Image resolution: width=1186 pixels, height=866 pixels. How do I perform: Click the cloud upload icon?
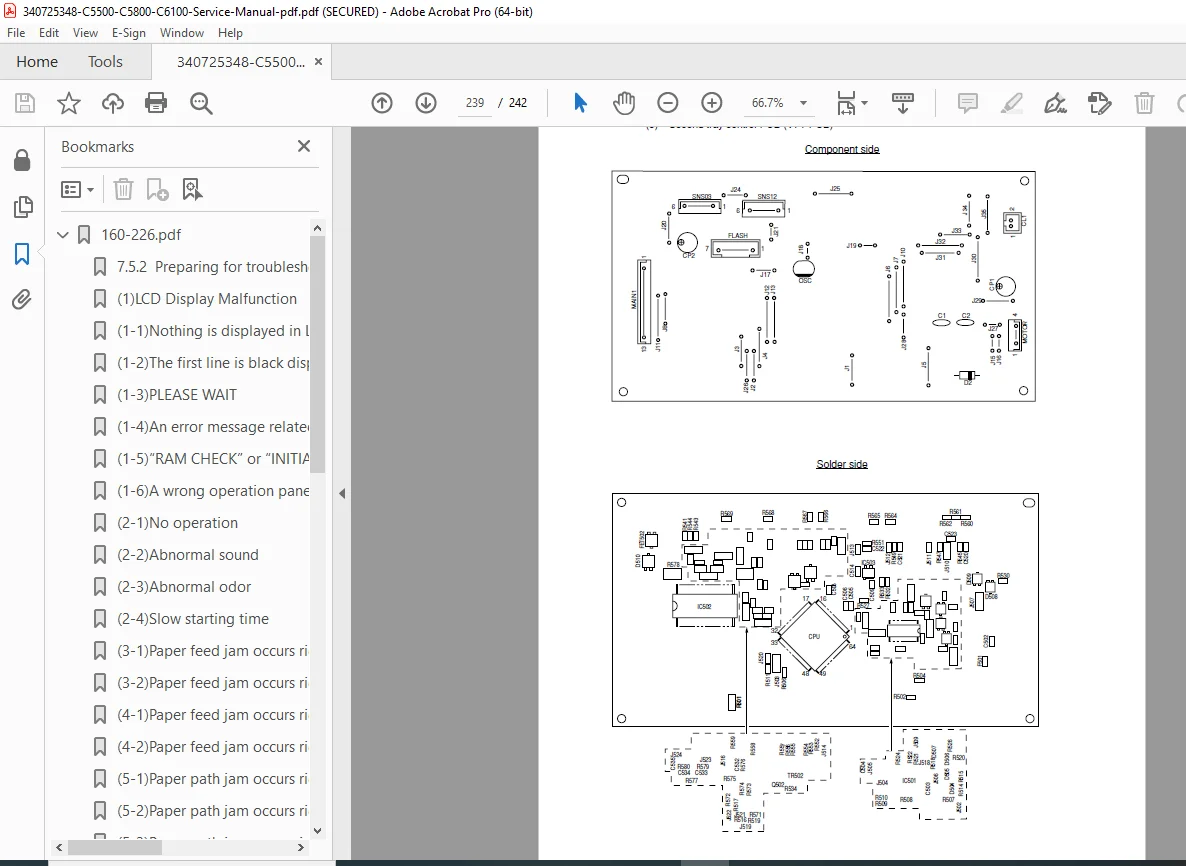pos(113,103)
